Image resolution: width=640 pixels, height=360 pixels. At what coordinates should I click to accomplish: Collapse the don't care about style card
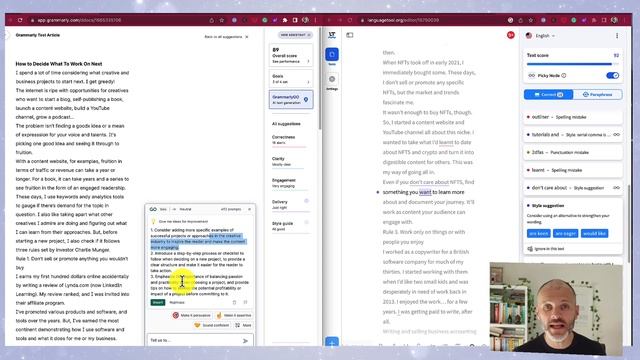573,188
